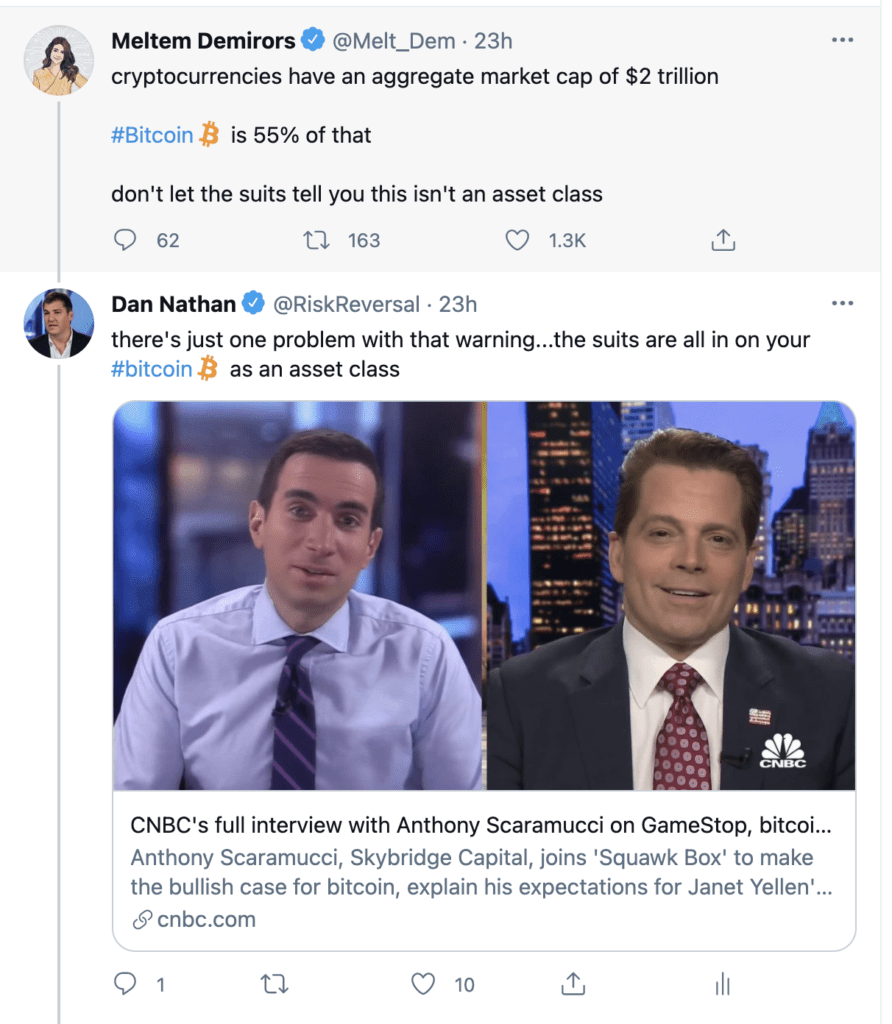The height and width of the screenshot is (1024, 892).
Task: Share Dan Nathan's tweet
Action: pos(573,985)
